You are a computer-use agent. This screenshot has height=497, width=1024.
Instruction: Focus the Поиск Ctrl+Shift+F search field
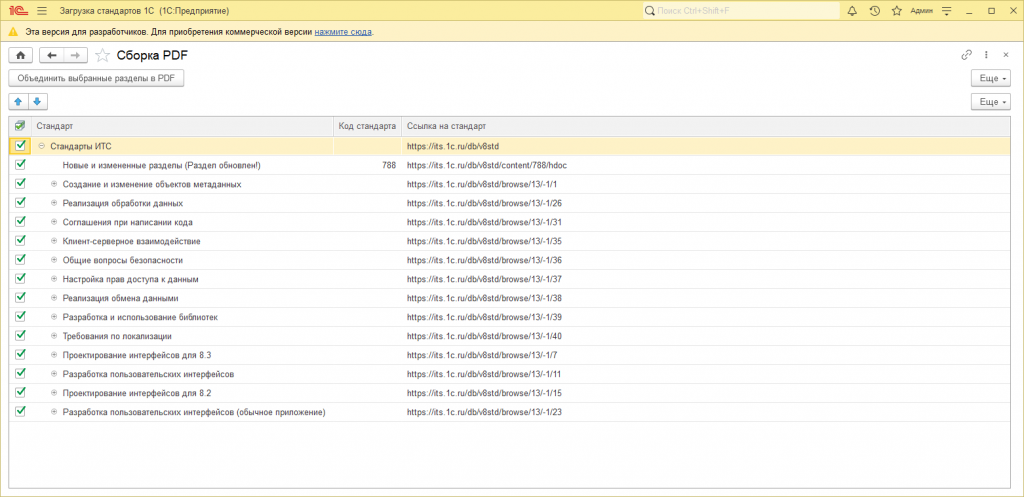pos(741,11)
